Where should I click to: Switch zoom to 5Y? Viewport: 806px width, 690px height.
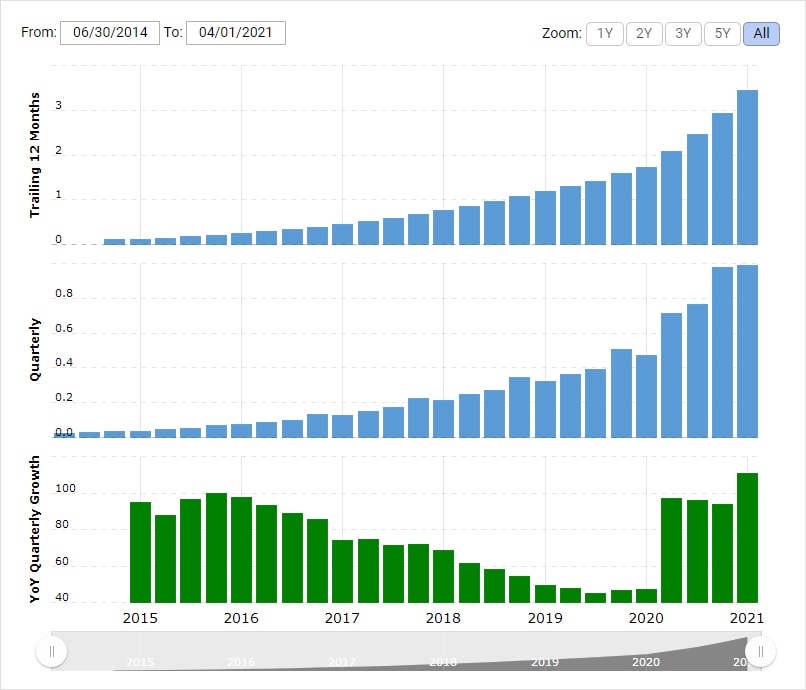click(x=722, y=33)
